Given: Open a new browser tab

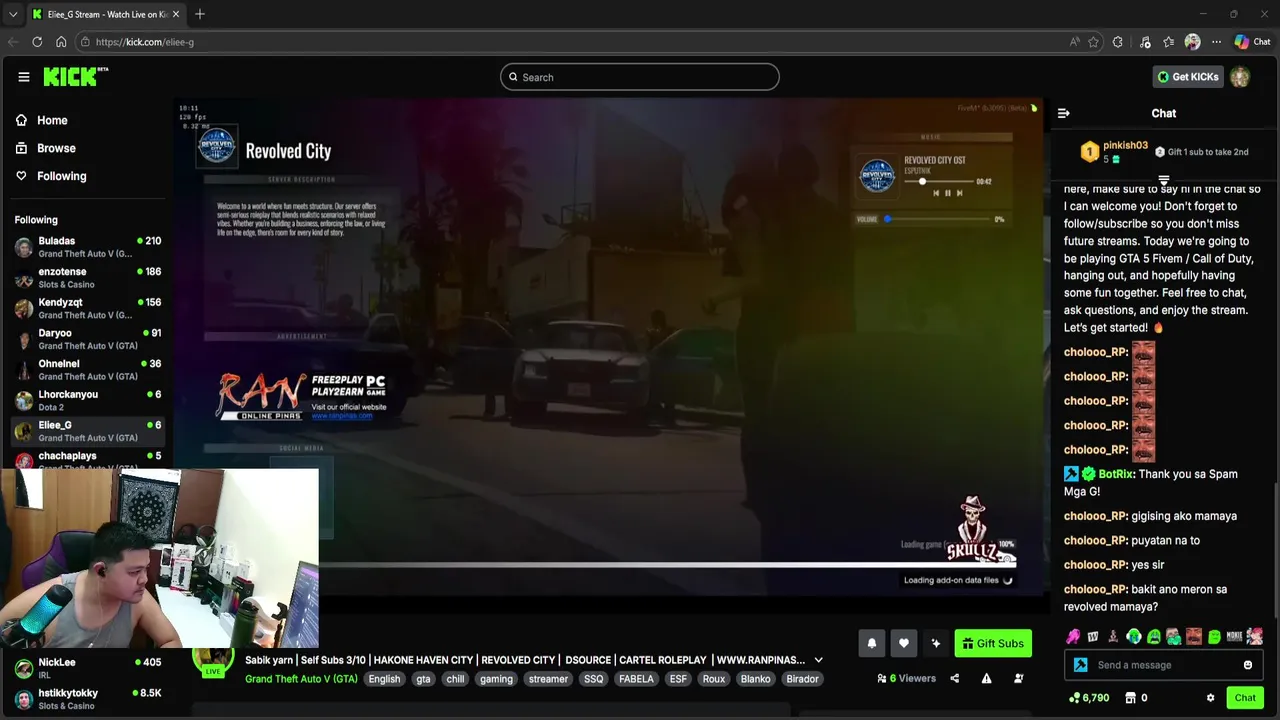Looking at the screenshot, I should (200, 14).
